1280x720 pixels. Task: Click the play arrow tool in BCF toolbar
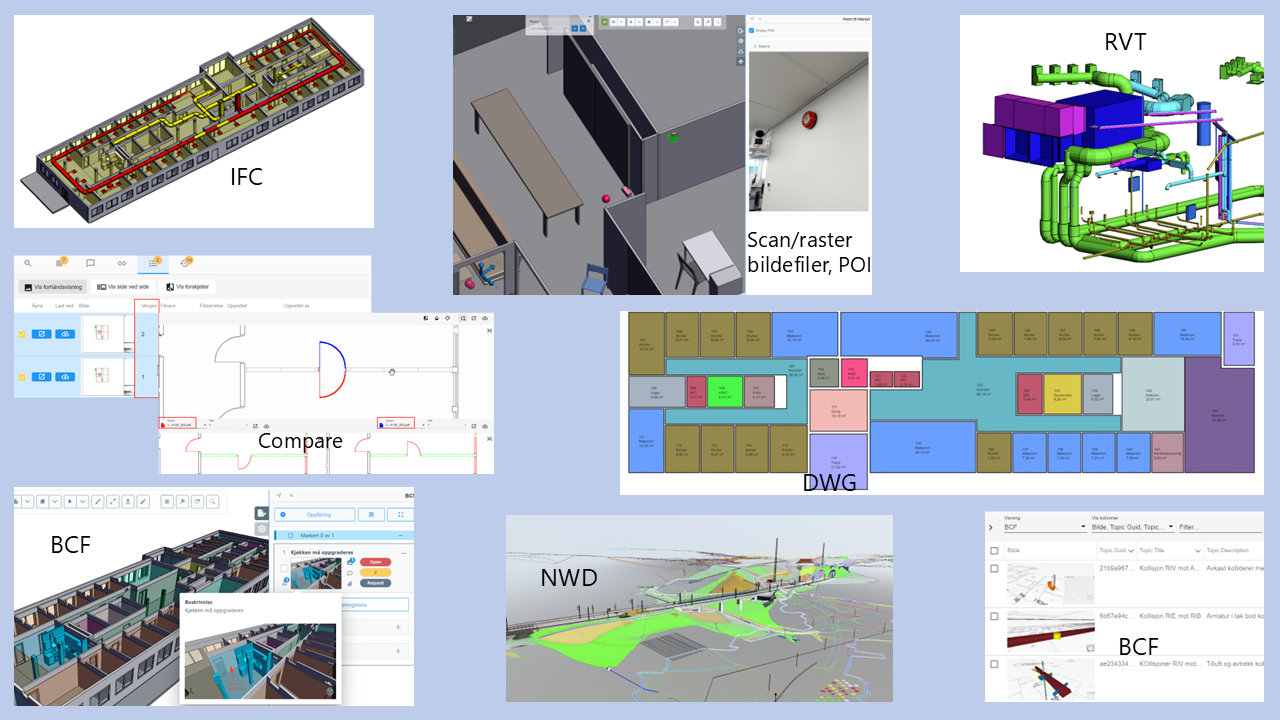(69, 502)
